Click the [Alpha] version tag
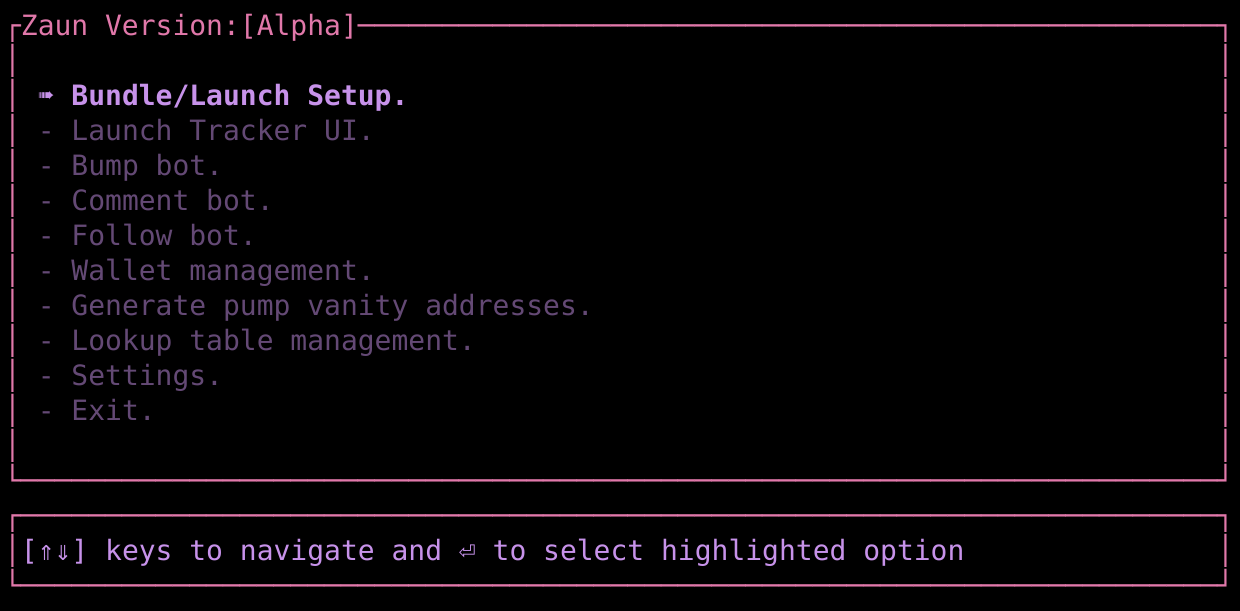Image resolution: width=1240 pixels, height=611 pixels. coord(298,26)
